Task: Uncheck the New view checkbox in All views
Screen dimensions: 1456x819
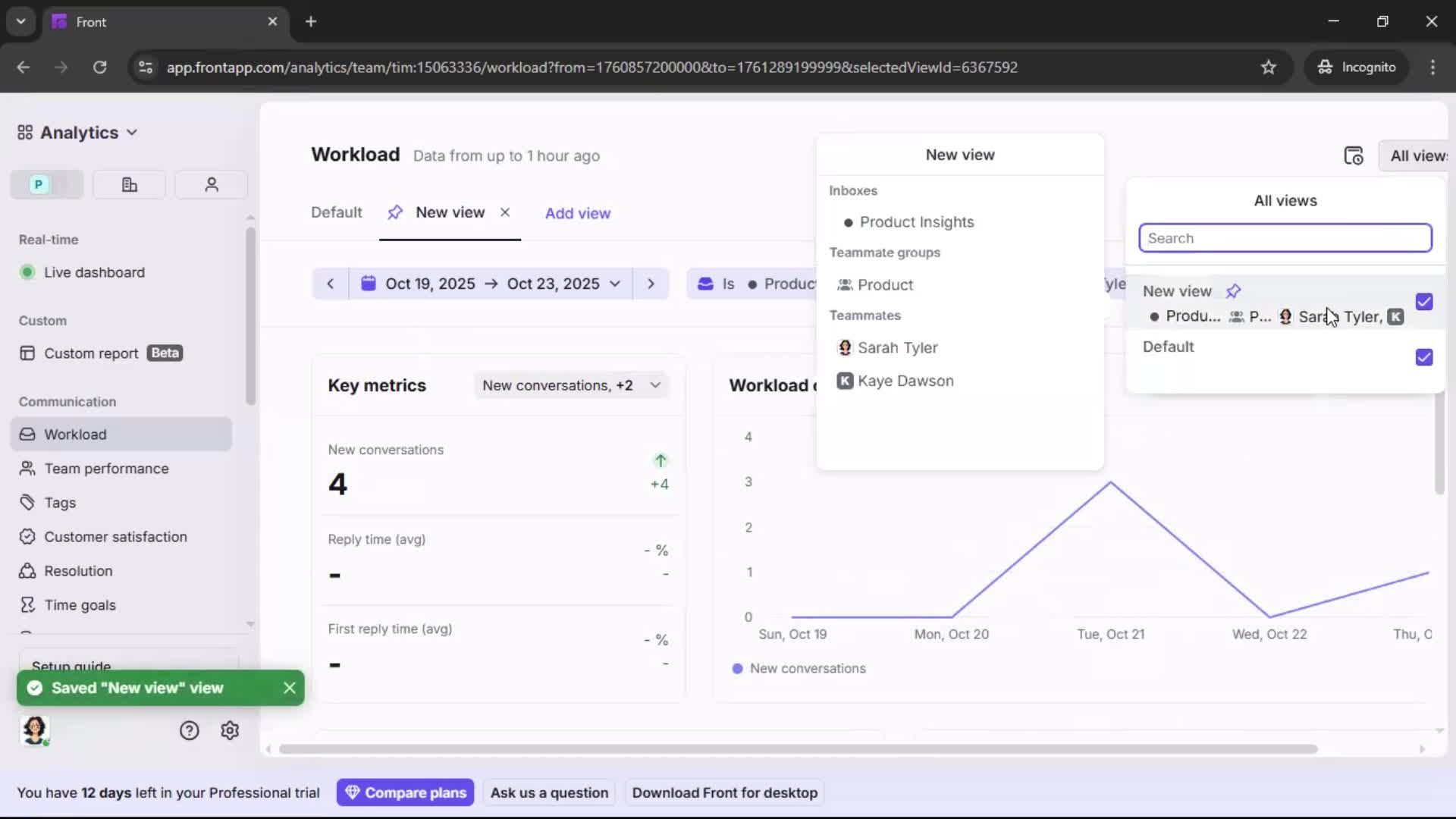Action: (x=1424, y=302)
